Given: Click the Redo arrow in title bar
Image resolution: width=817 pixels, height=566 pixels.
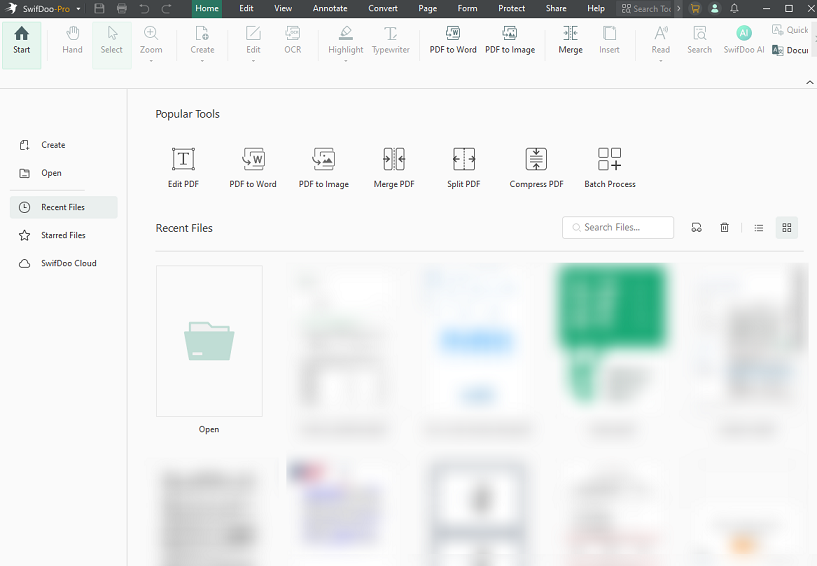Looking at the screenshot, I should 167,8.
